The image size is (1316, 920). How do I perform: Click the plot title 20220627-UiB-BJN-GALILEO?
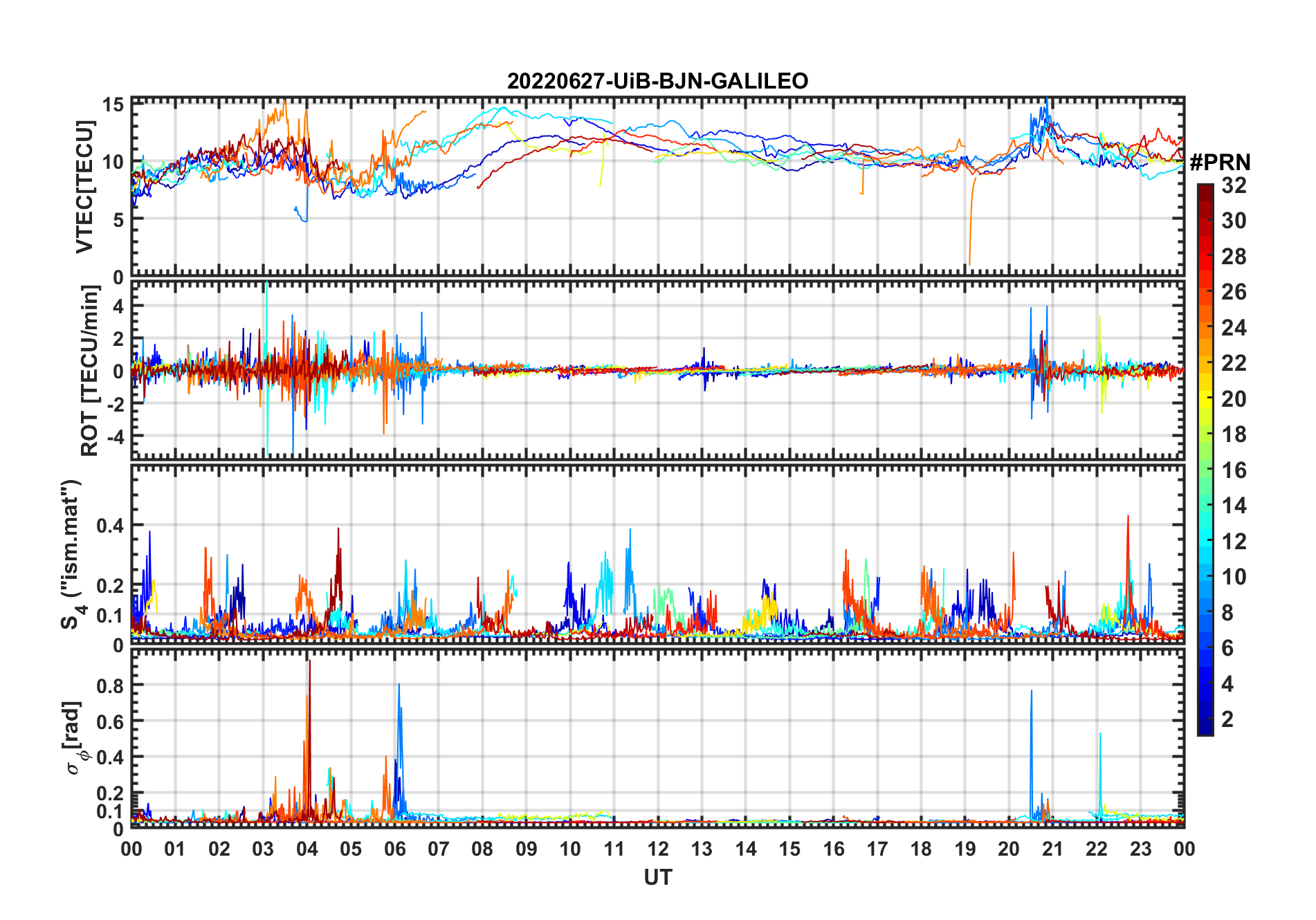(x=657, y=81)
